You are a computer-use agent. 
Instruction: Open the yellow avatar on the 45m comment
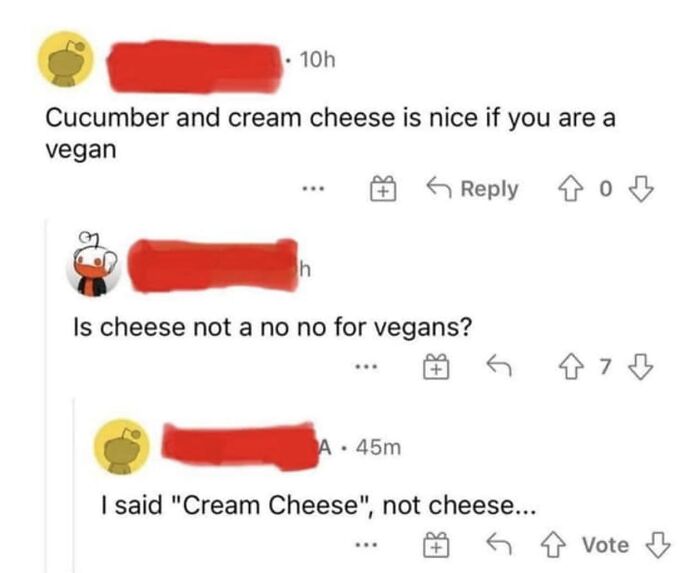pyautogui.click(x=122, y=448)
